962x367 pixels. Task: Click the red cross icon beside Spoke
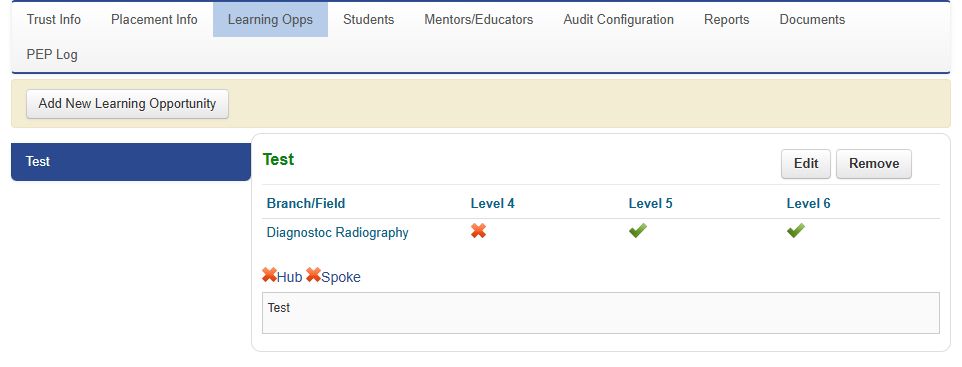pyautogui.click(x=314, y=275)
